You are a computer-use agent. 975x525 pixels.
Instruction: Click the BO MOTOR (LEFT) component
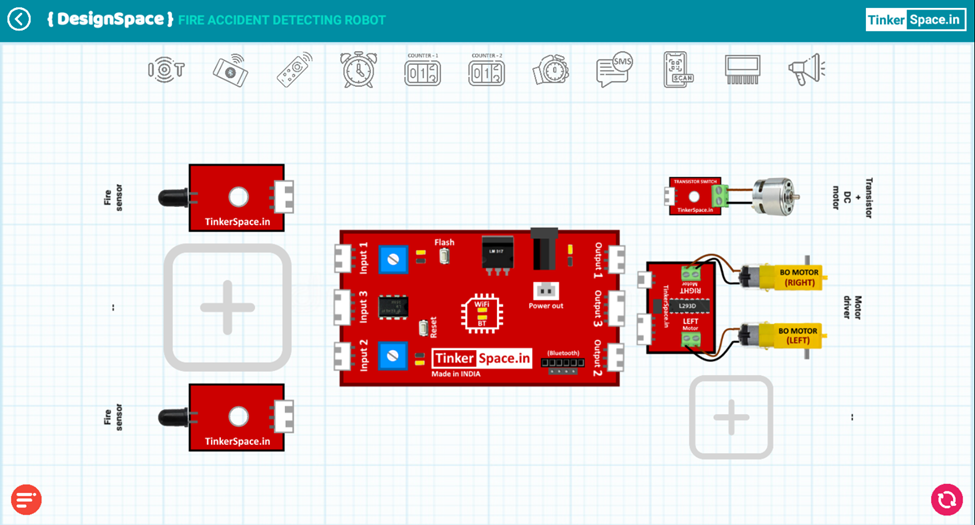point(785,336)
